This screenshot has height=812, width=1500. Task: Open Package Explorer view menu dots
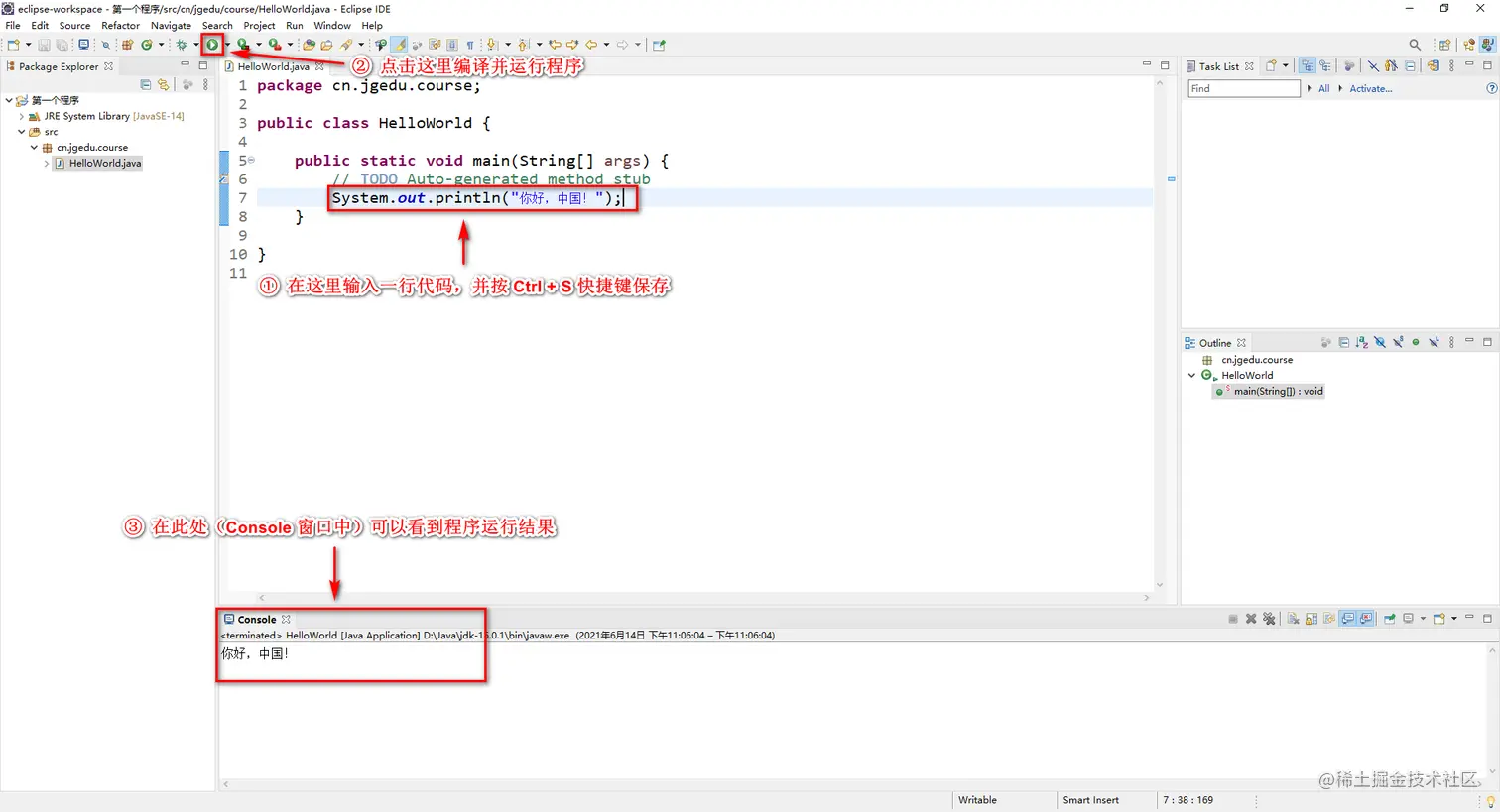click(x=205, y=84)
